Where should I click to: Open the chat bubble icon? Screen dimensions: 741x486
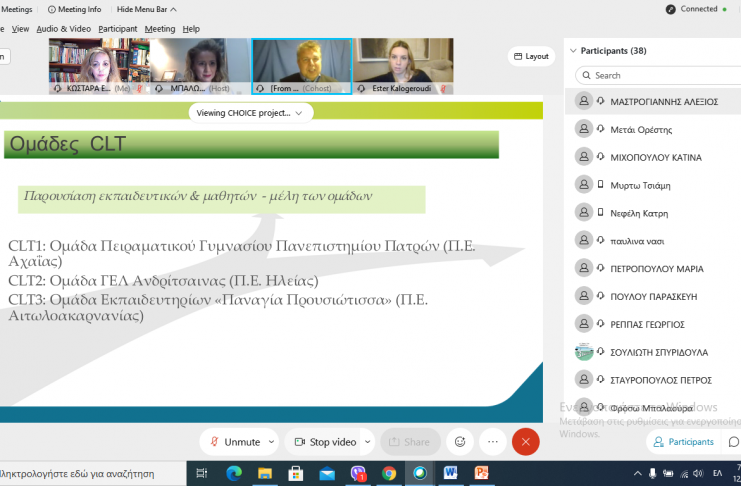pos(733,442)
